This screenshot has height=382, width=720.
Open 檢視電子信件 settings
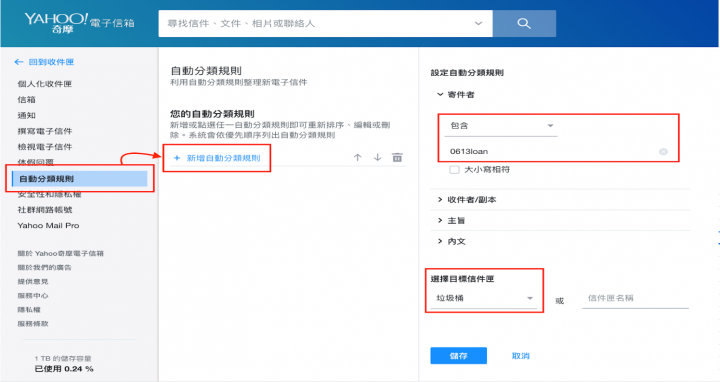point(45,146)
